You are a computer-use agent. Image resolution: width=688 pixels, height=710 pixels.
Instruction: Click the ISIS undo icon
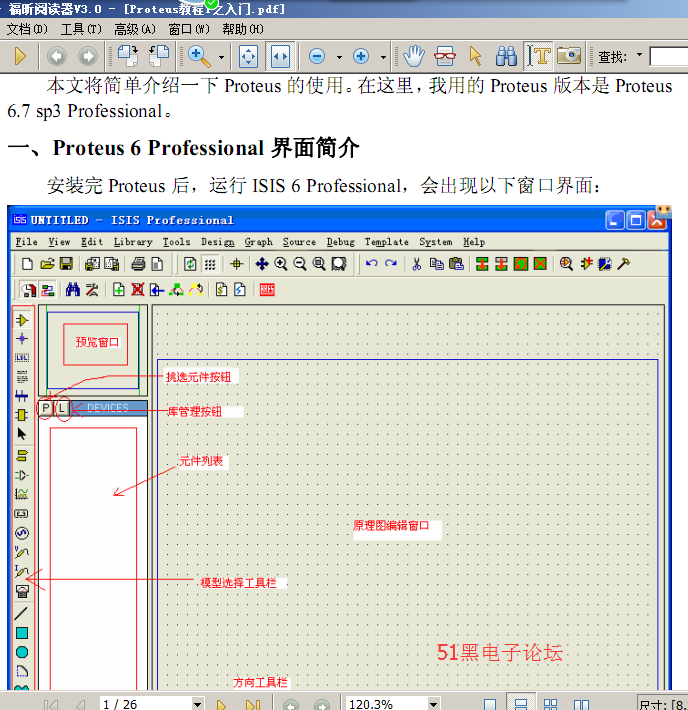(x=371, y=264)
